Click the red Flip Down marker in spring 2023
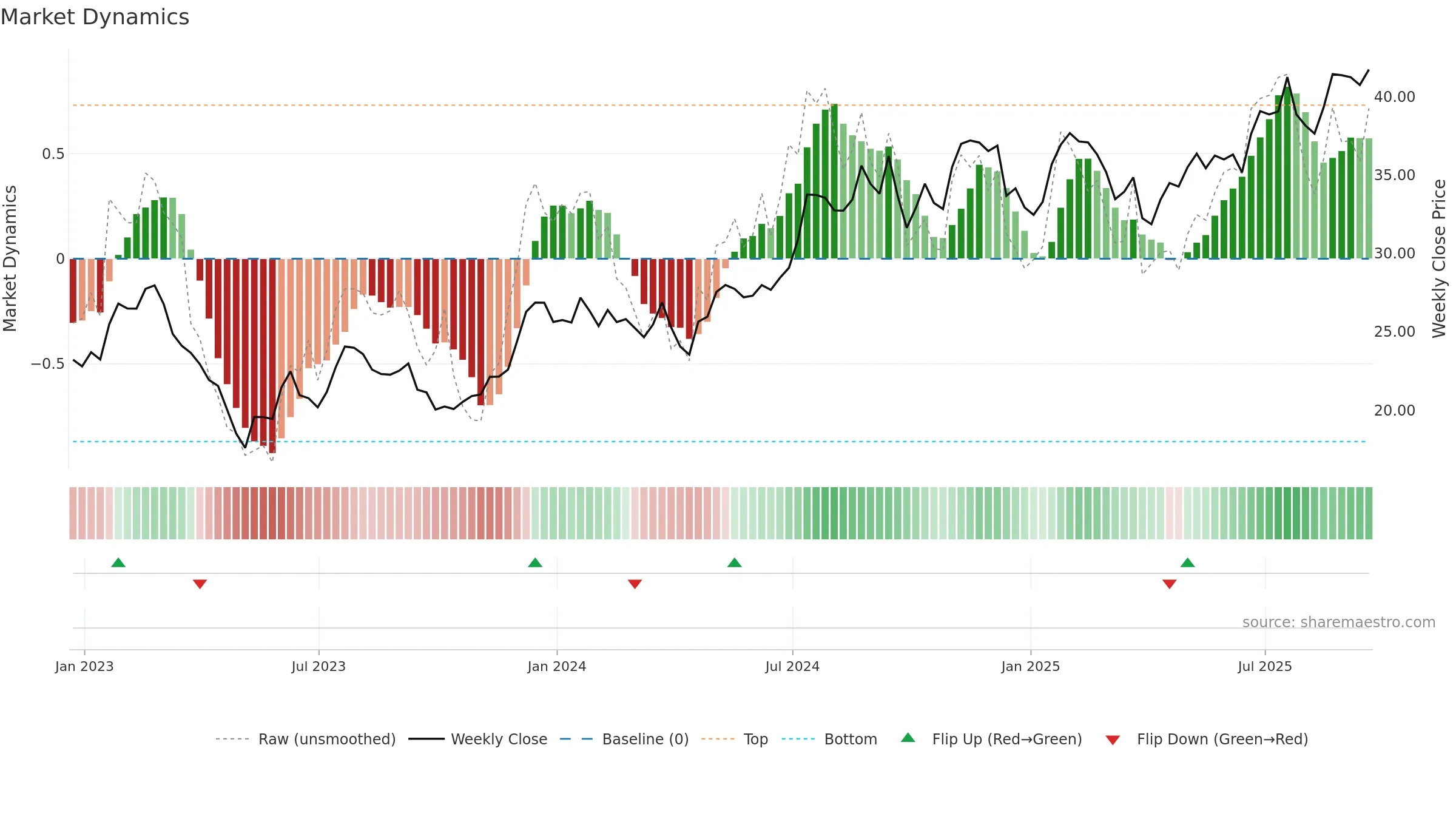This screenshot has height=819, width=1456. 200,584
